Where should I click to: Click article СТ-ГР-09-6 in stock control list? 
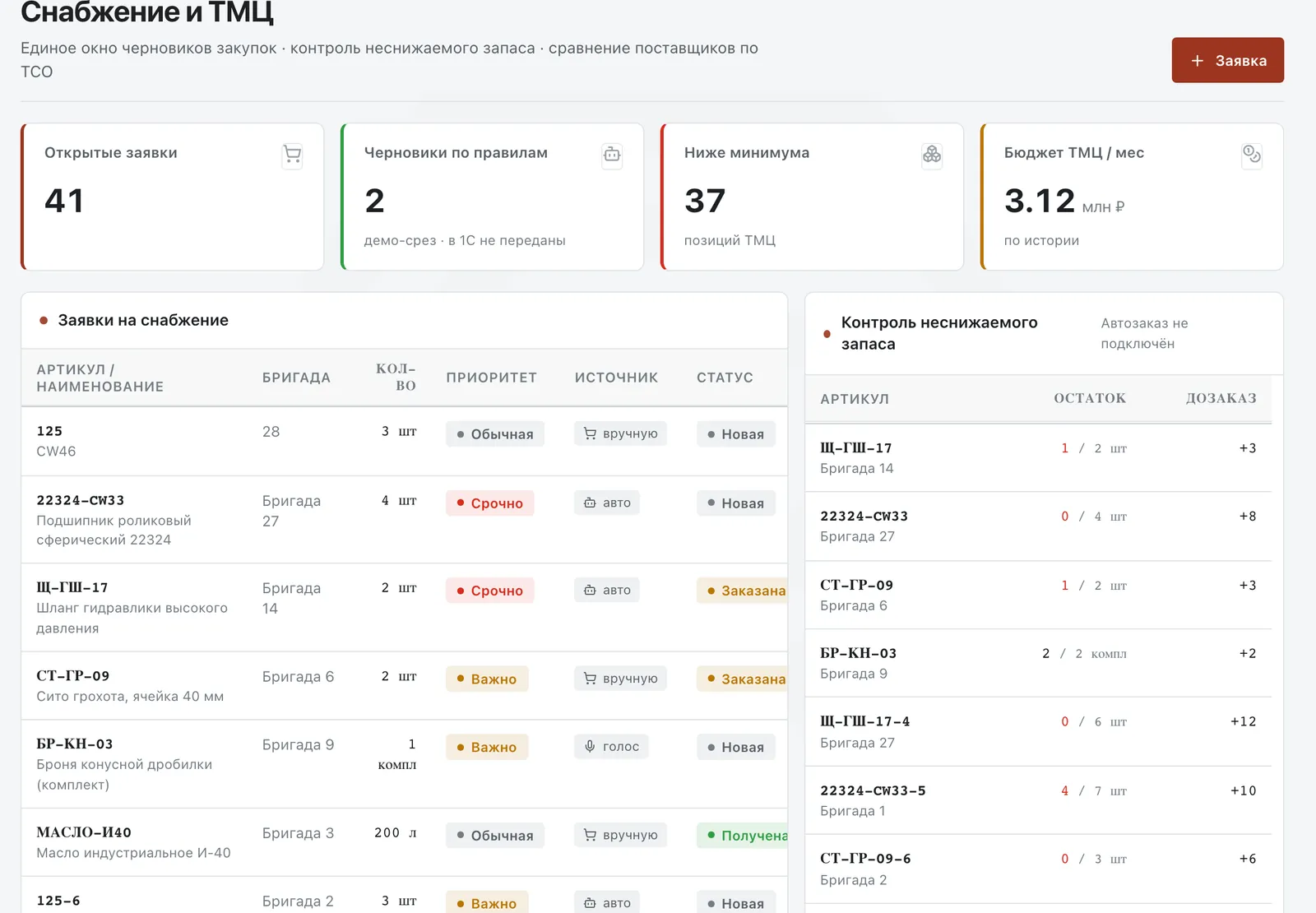click(865, 859)
